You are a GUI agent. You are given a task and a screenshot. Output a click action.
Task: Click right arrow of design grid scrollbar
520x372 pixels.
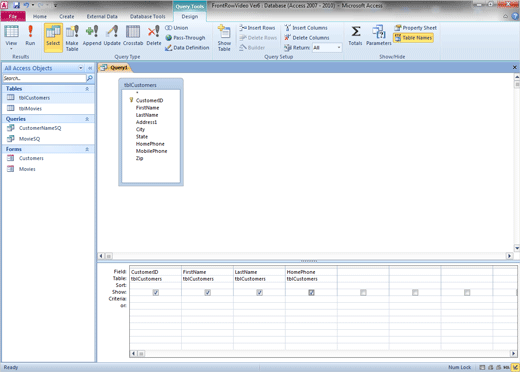(x=513, y=354)
